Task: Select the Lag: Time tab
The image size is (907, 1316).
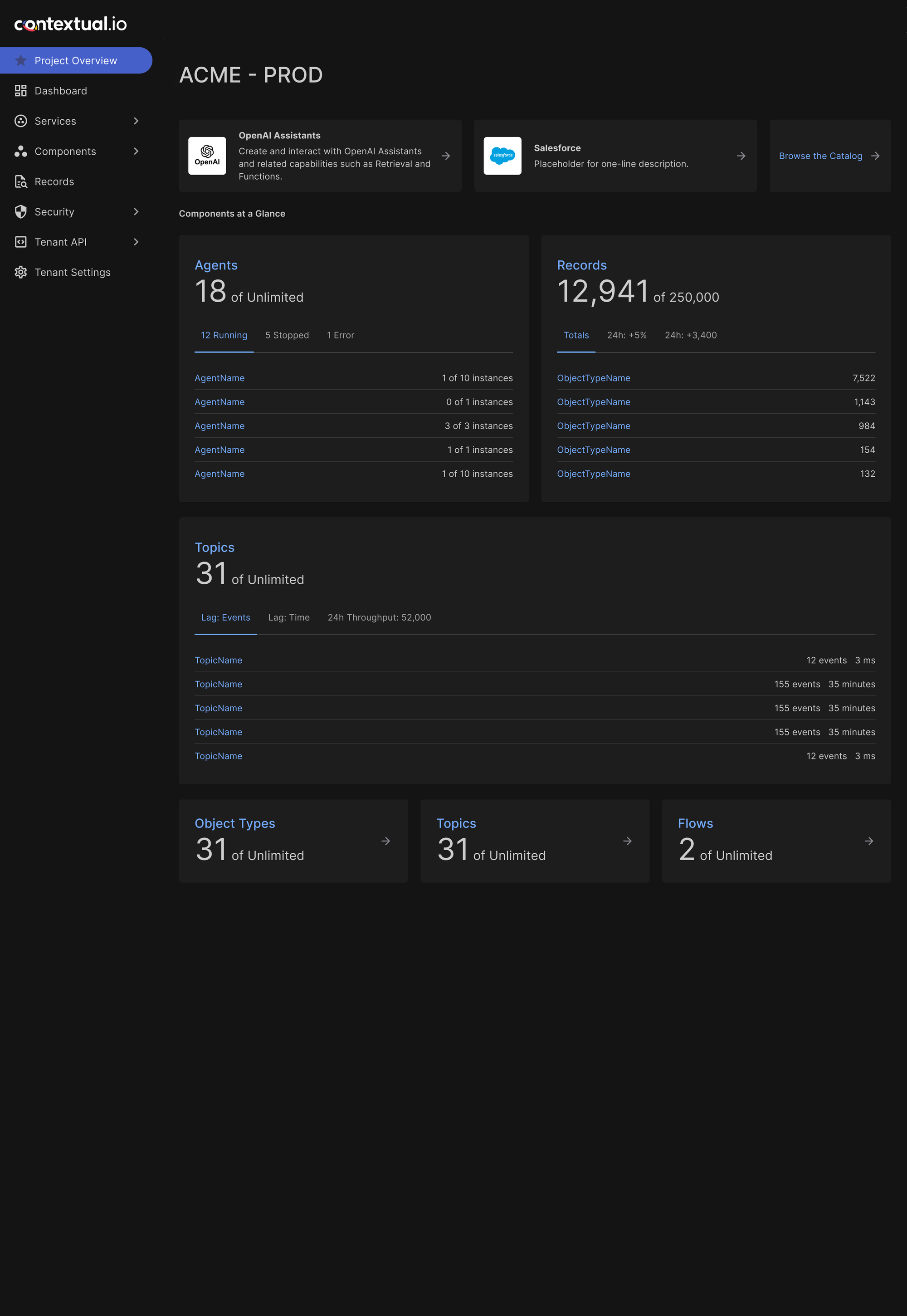Action: [289, 617]
